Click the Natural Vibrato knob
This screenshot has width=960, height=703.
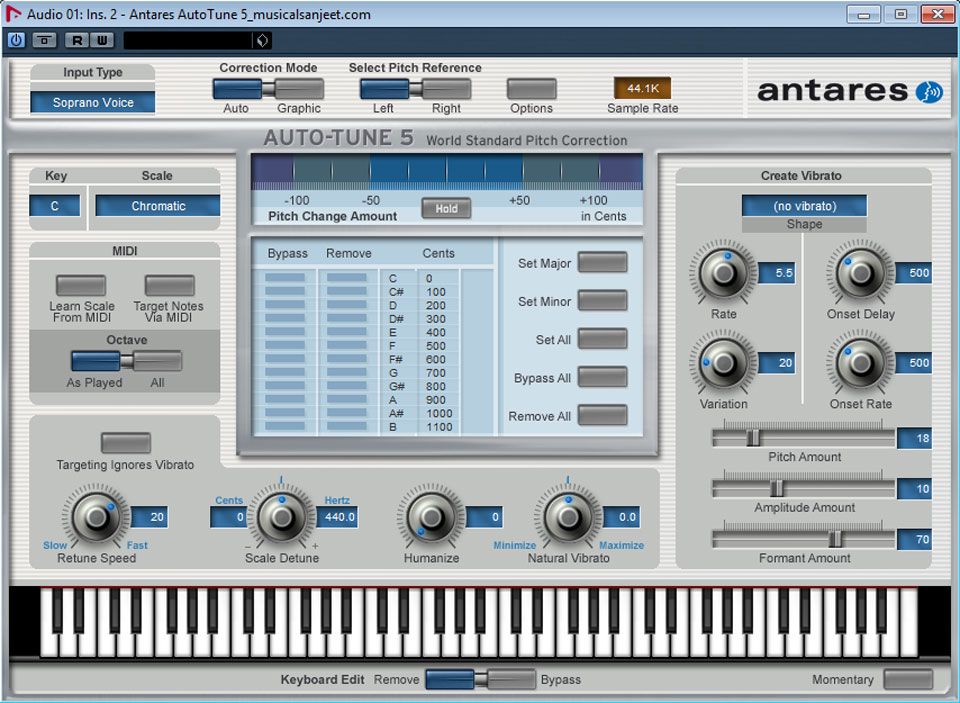click(x=568, y=517)
